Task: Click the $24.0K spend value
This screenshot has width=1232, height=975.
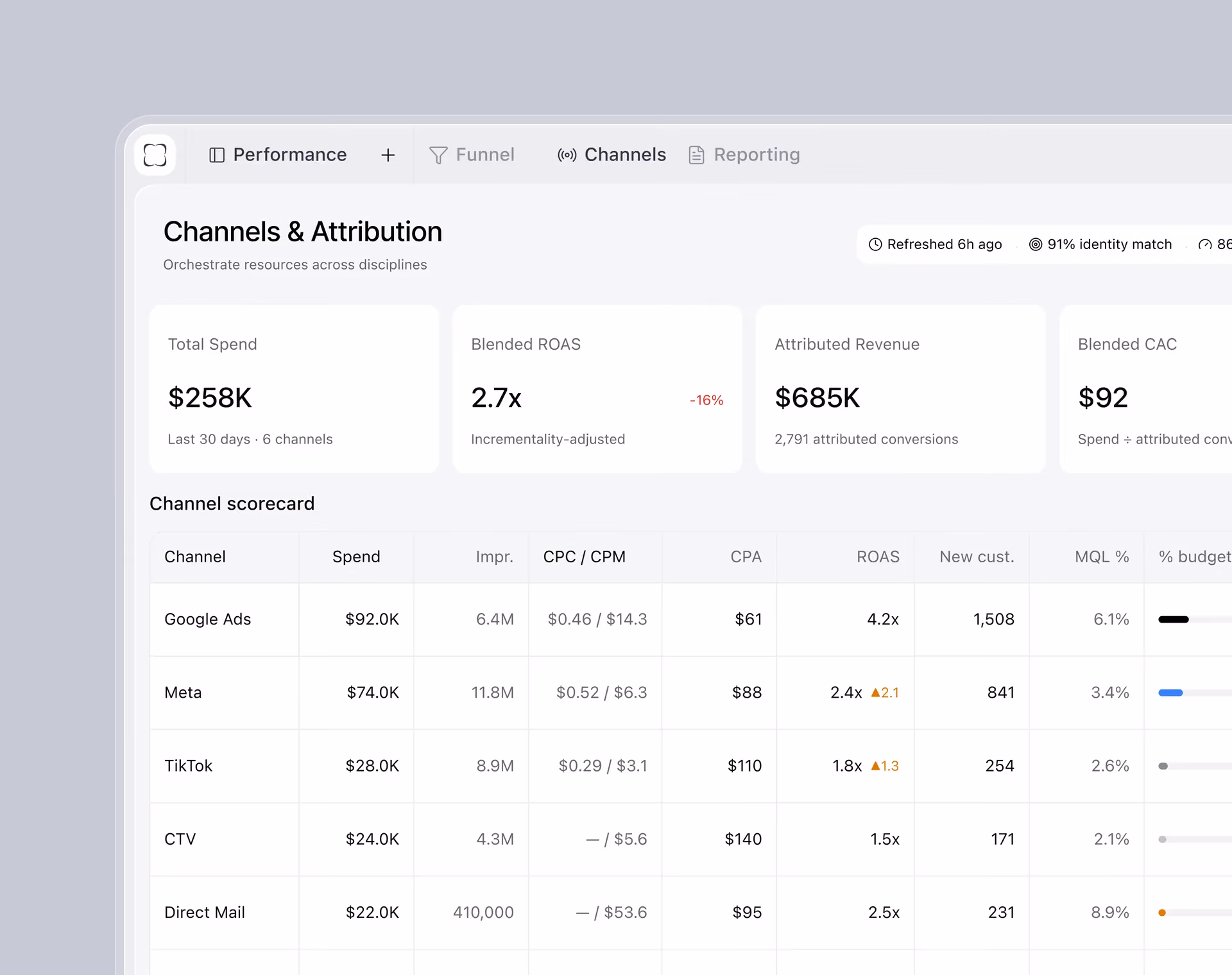Action: (372, 839)
